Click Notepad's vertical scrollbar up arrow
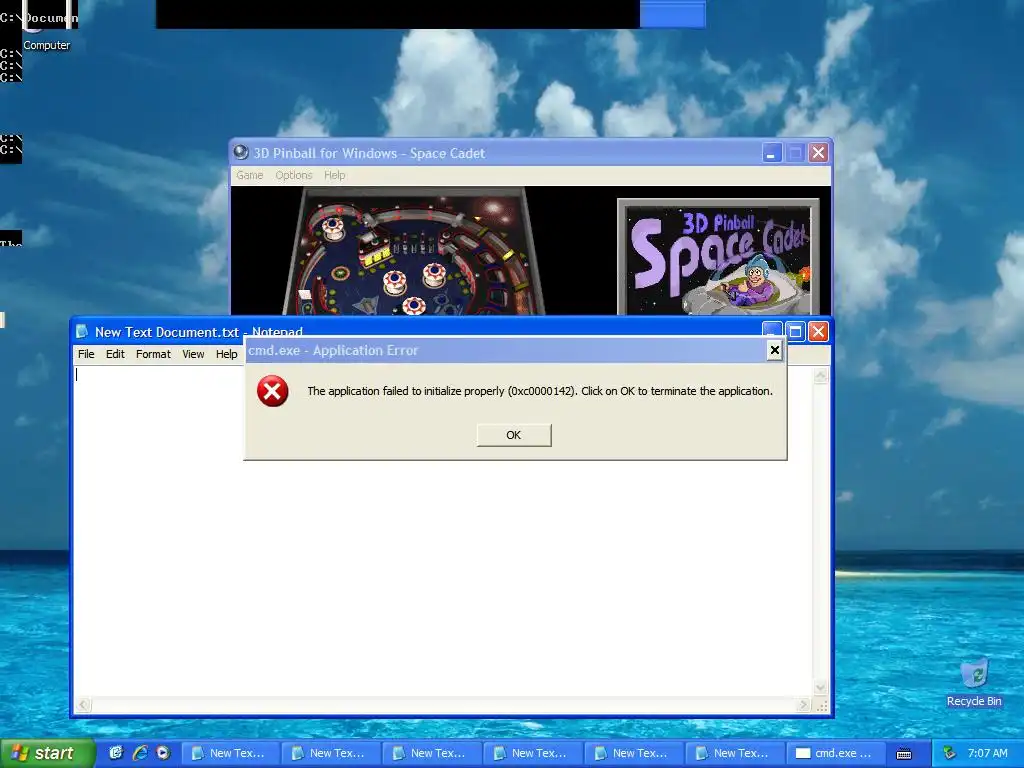The image size is (1024, 768). 821,376
